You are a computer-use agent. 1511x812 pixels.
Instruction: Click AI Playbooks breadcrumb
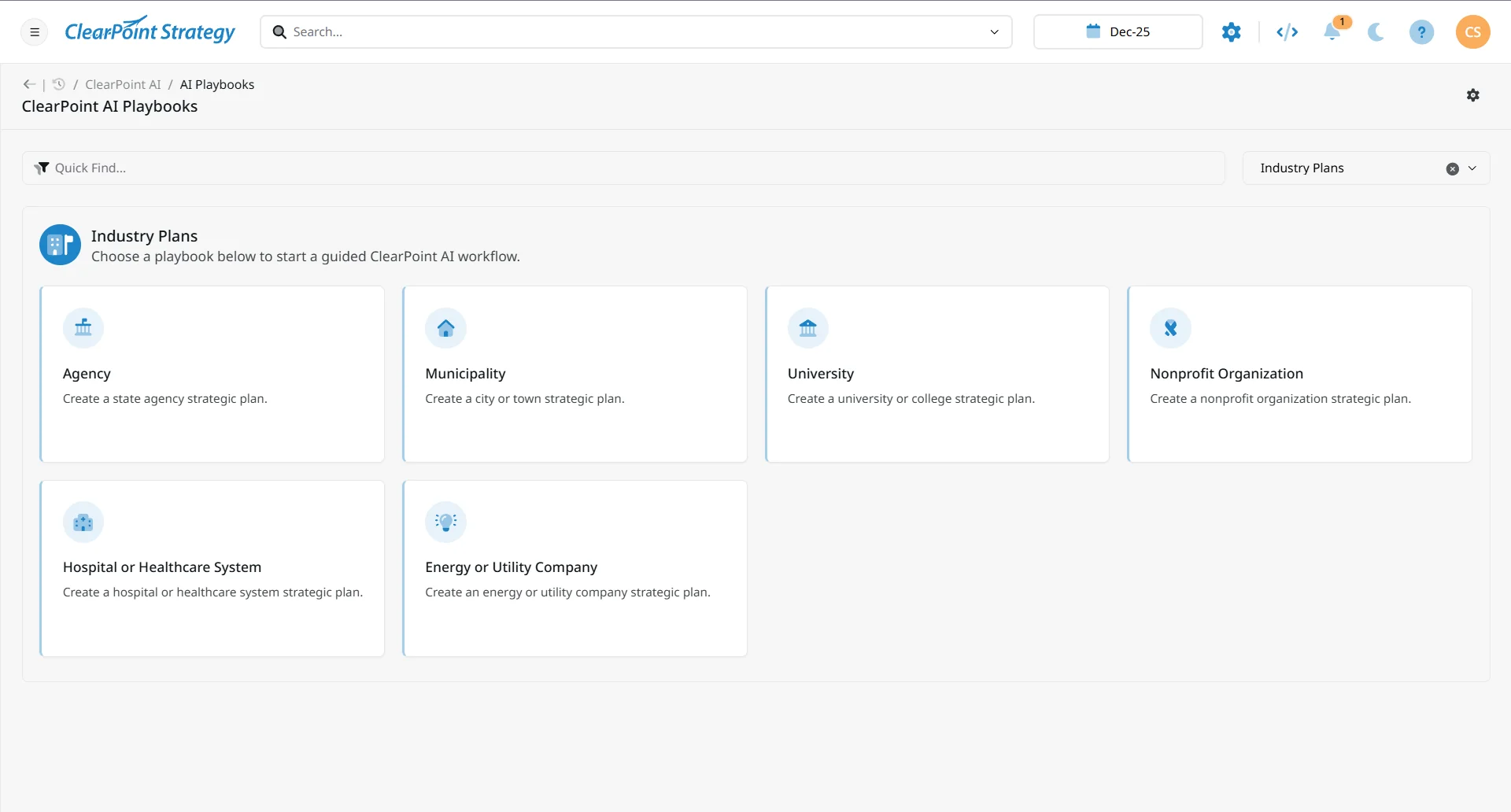(217, 84)
